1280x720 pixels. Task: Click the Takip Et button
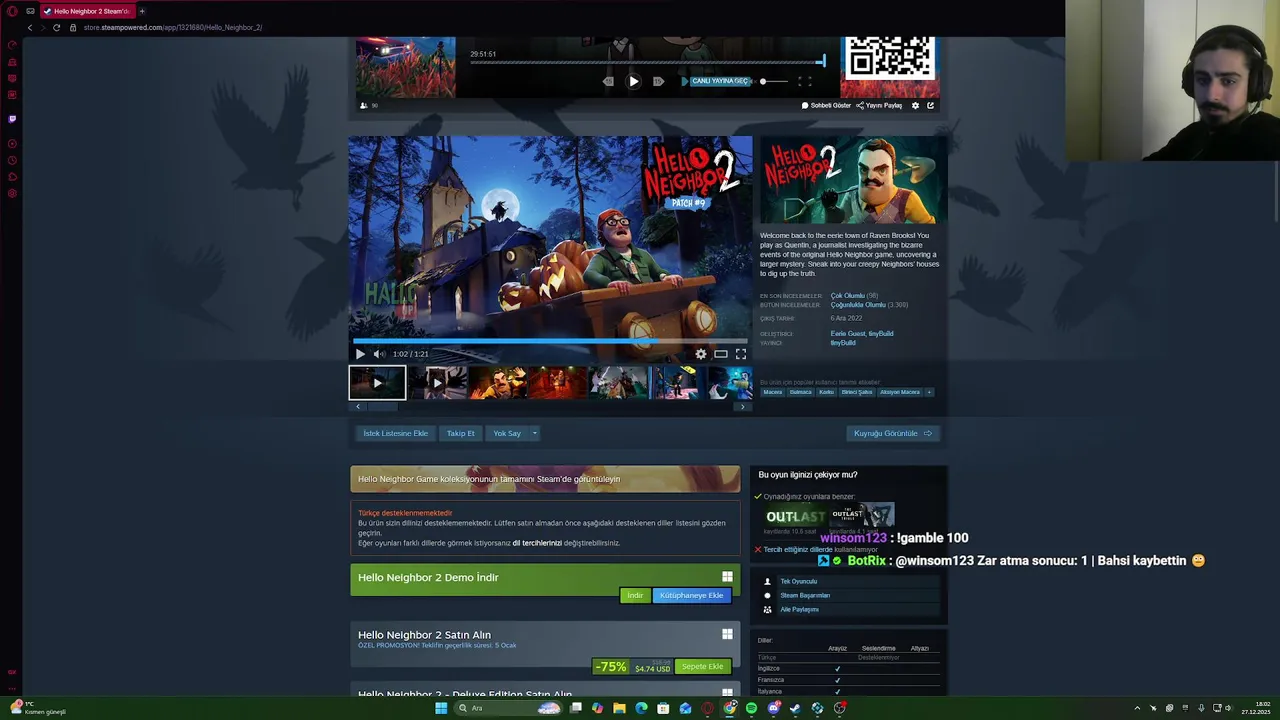coord(461,433)
